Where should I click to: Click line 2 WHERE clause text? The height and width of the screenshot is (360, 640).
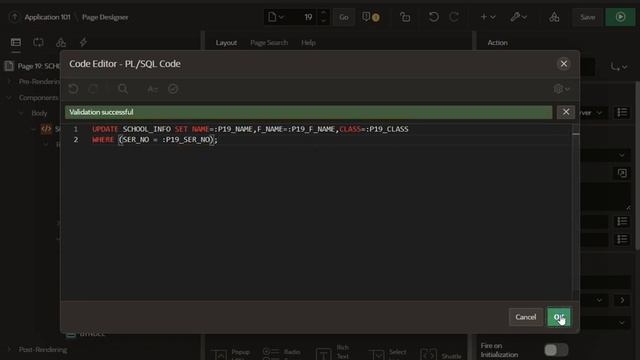pyautogui.click(x=155, y=140)
